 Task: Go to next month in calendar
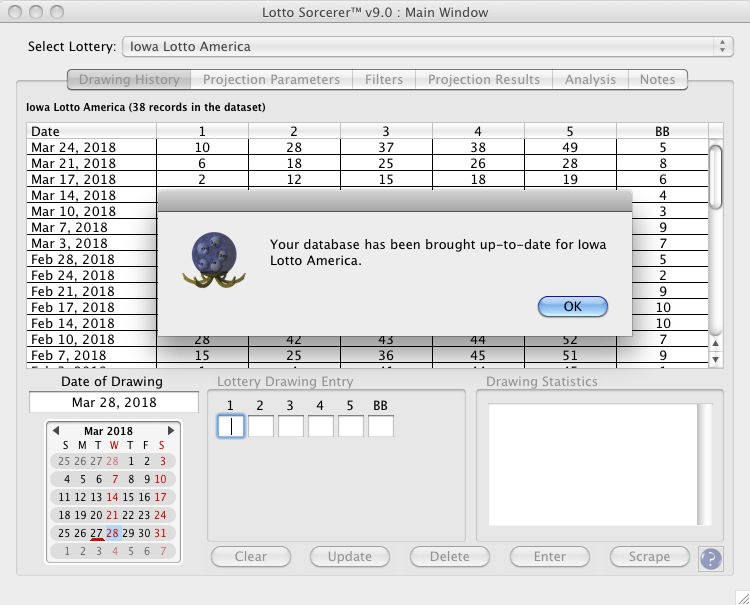coord(171,430)
